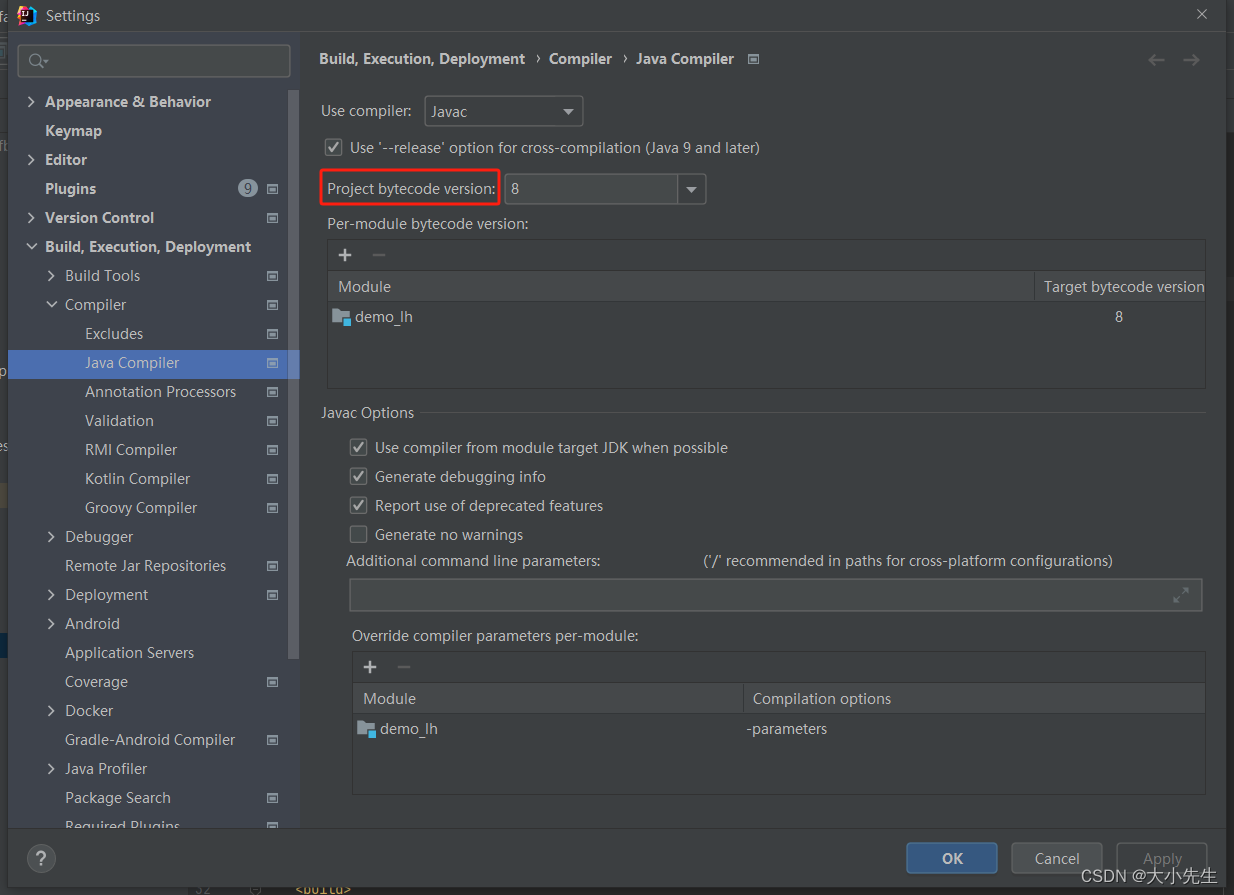Expand Version Control section
The image size is (1234, 895).
point(31,218)
